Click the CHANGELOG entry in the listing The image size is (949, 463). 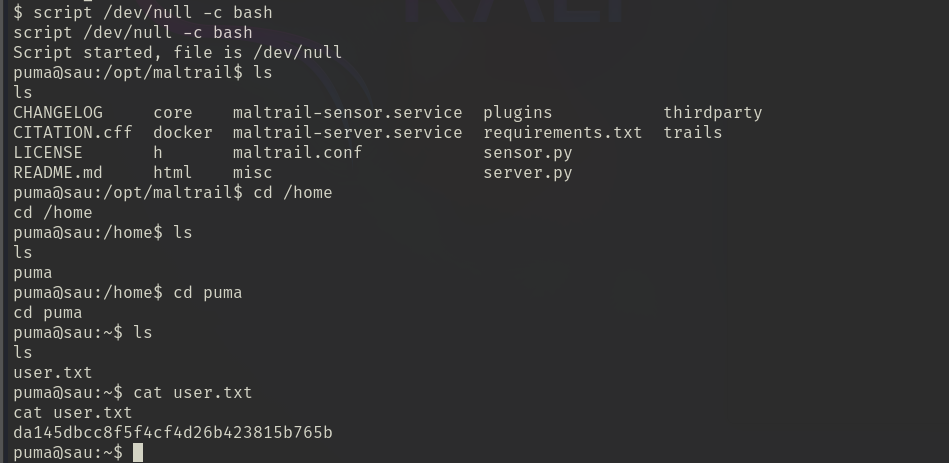click(x=58, y=112)
